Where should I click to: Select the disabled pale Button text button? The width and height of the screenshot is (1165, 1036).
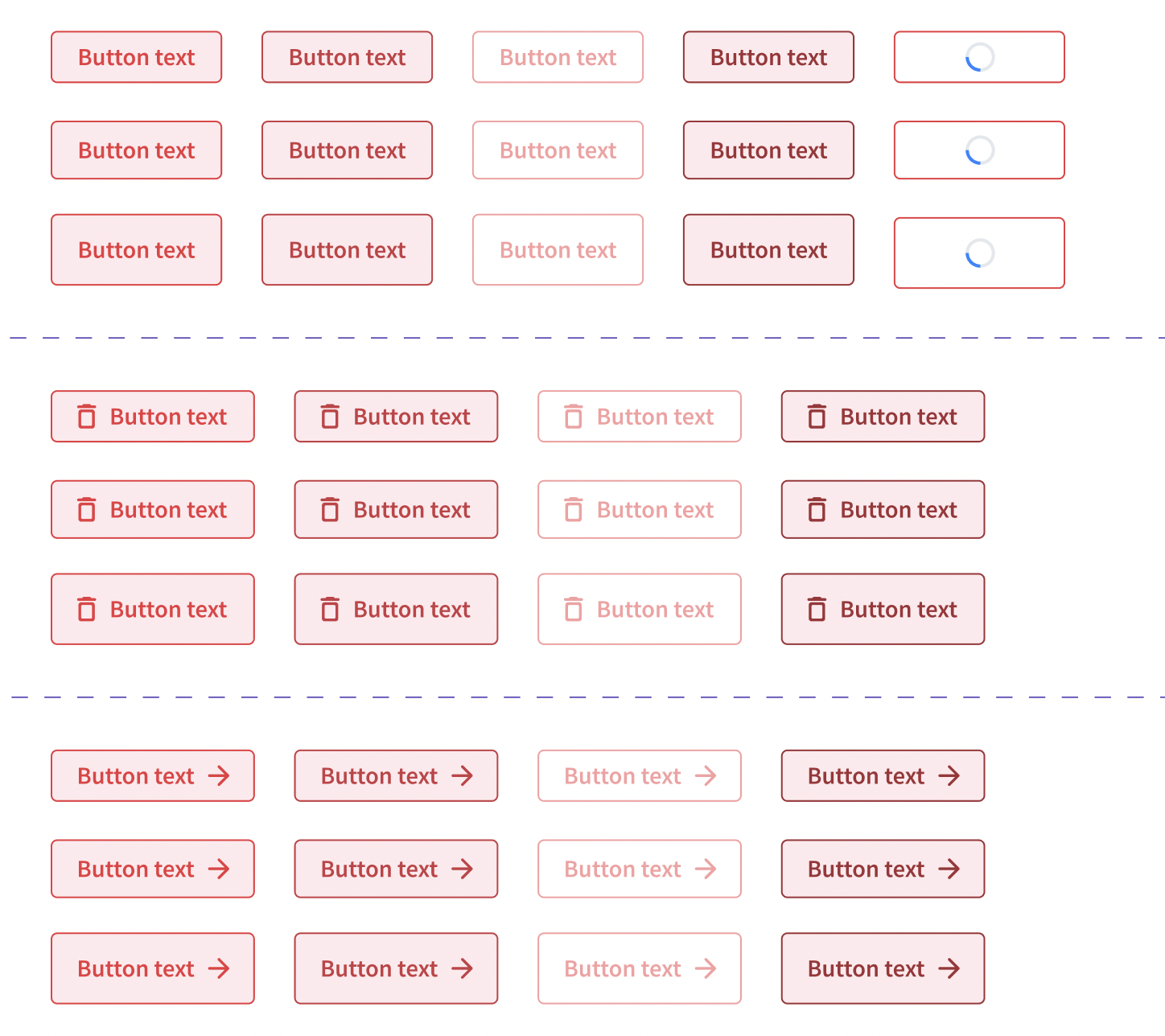point(558,57)
